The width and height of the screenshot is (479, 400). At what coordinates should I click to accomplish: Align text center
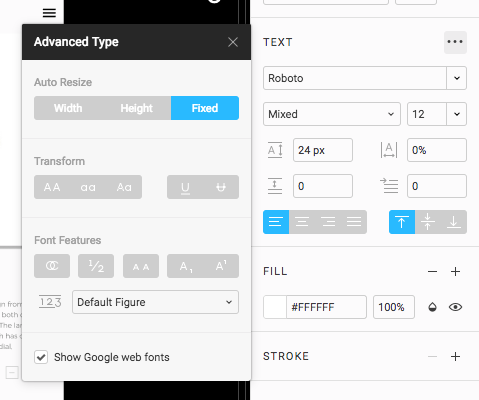coord(302,222)
